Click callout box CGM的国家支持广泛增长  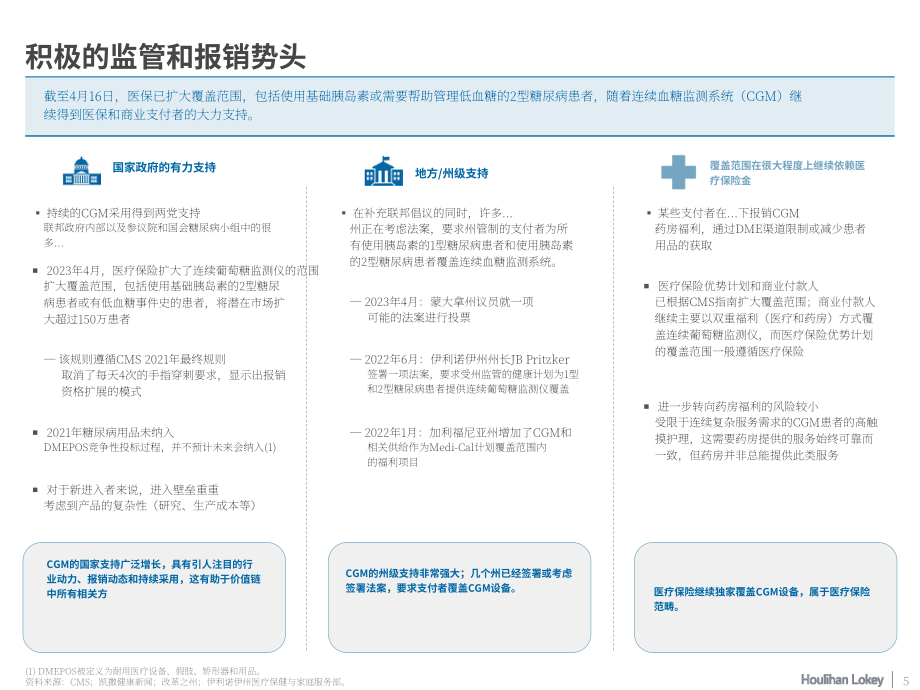154,597
